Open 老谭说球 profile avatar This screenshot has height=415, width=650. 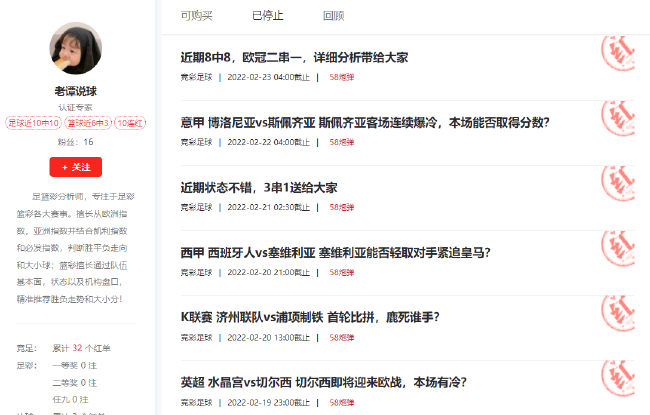pos(75,48)
